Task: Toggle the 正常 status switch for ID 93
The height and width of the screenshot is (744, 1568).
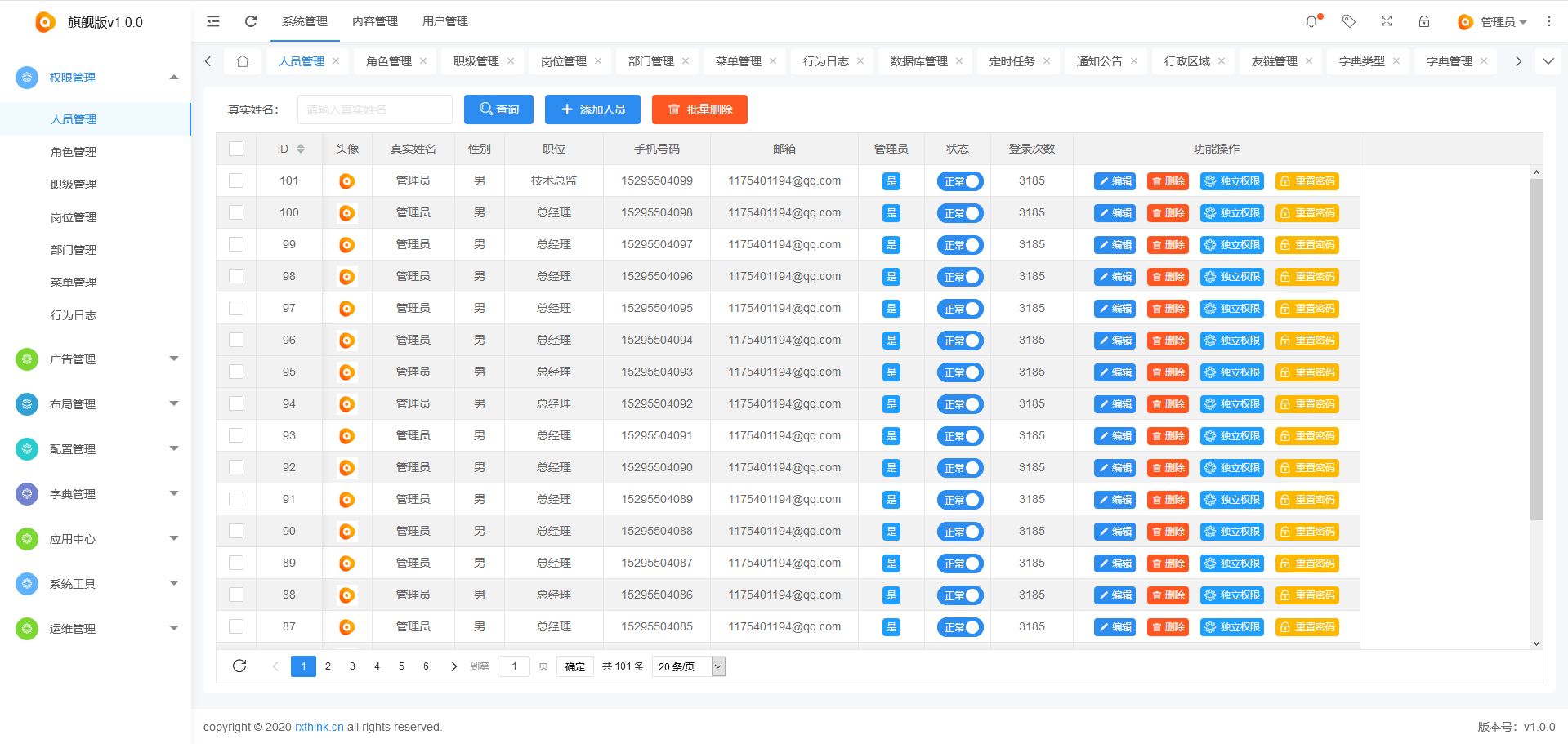Action: coord(960,436)
